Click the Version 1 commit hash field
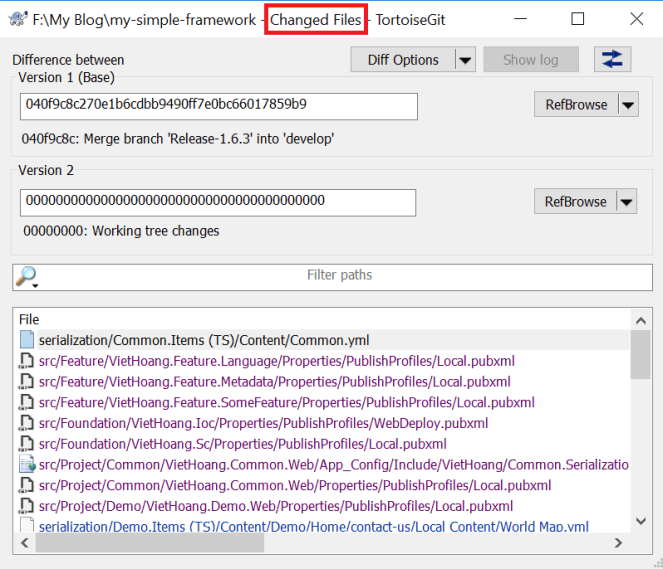Image resolution: width=663 pixels, height=569 pixels. click(x=218, y=105)
